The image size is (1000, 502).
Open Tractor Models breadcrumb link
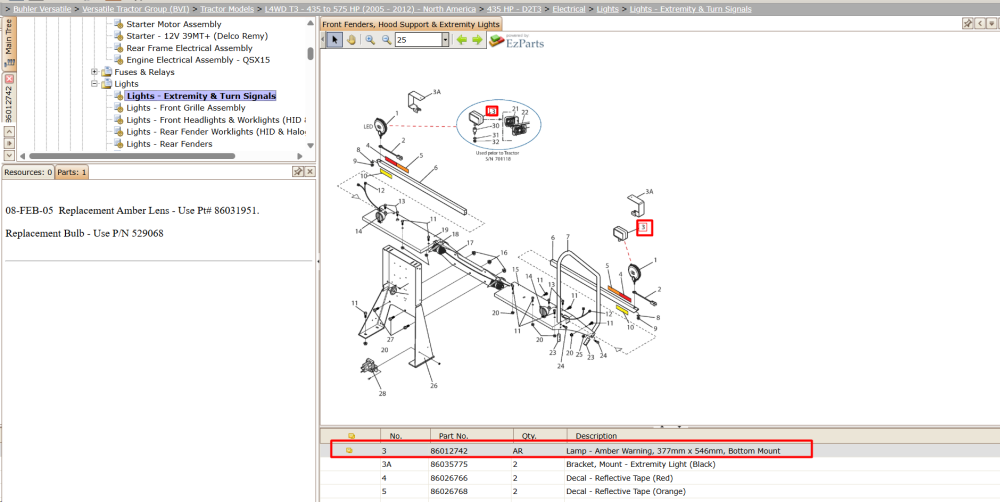[x=227, y=9]
